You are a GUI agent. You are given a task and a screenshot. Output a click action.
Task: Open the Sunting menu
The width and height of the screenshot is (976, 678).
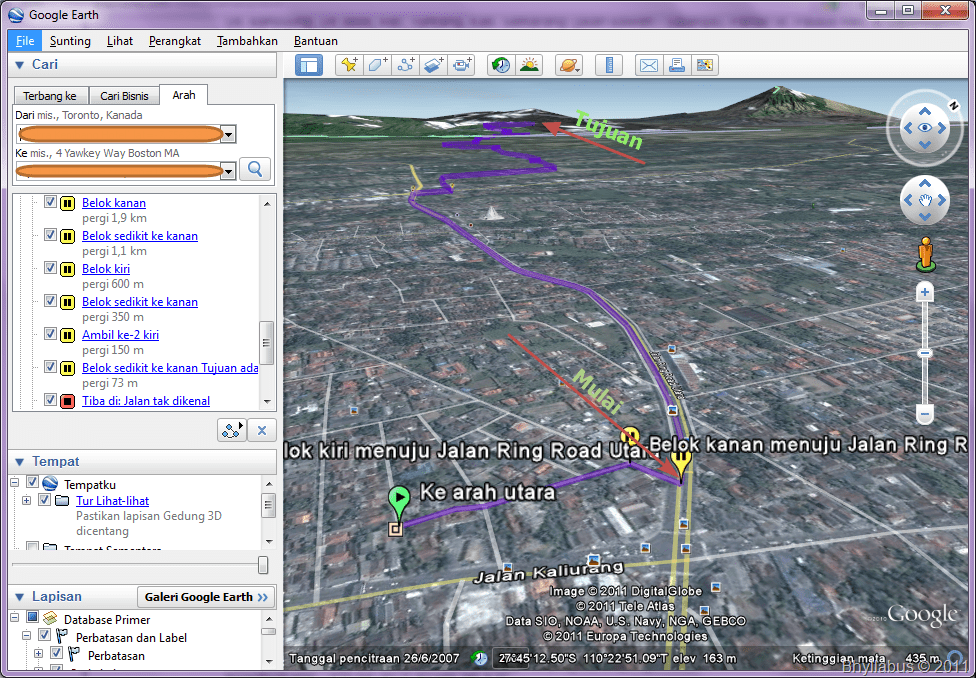[70, 41]
